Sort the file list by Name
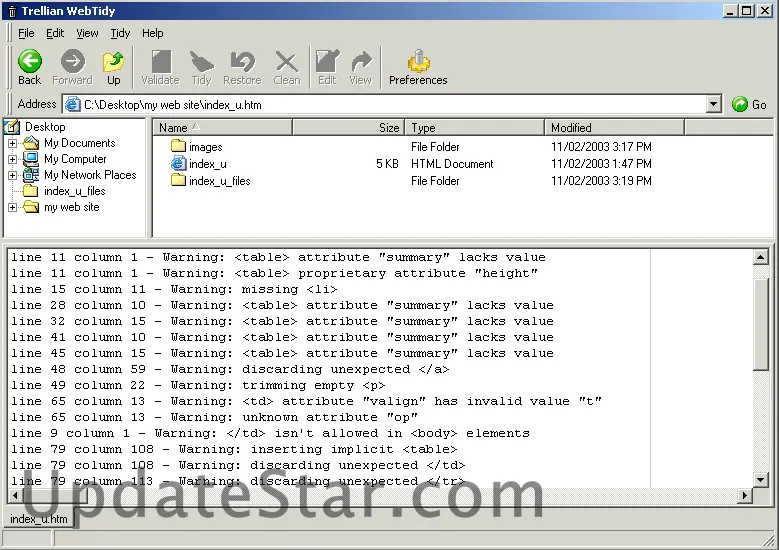 (x=222, y=128)
